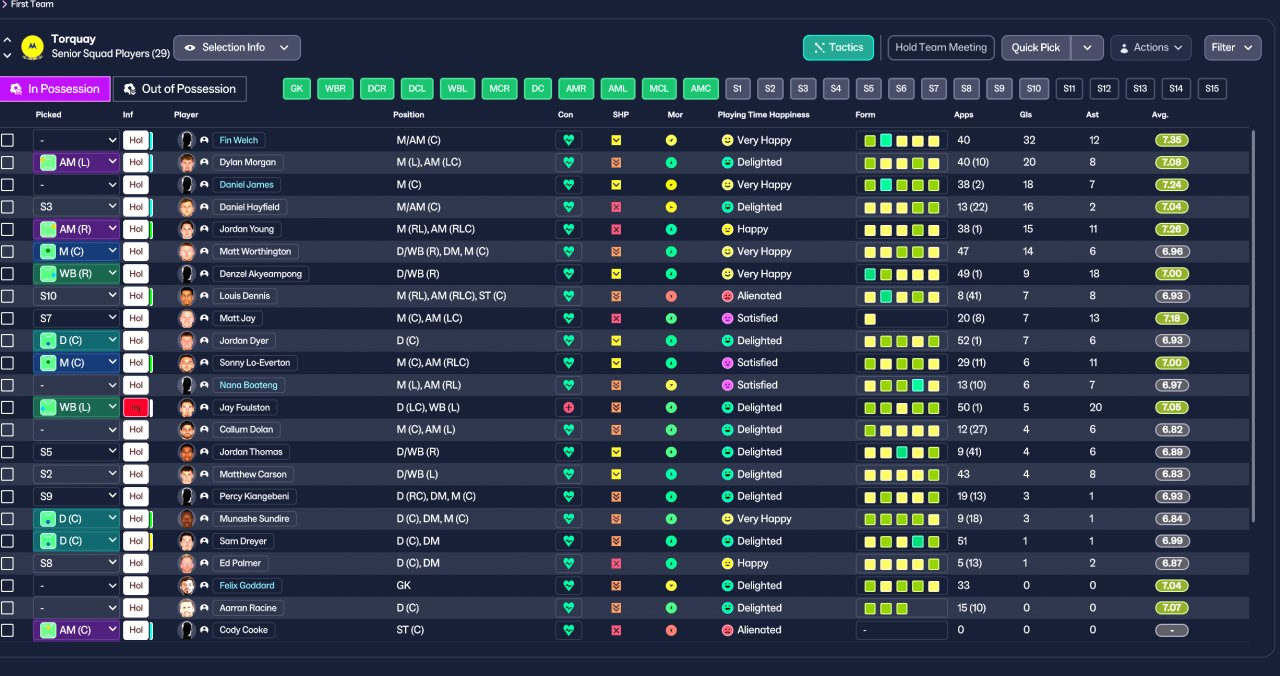Click Daniel James's morale icon
Screen dimensions: 1280x676
point(671,185)
